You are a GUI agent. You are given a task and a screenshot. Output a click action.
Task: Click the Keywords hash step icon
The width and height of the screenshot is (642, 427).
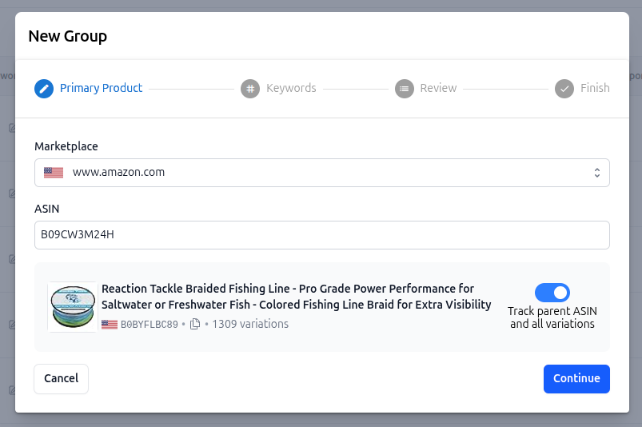250,88
